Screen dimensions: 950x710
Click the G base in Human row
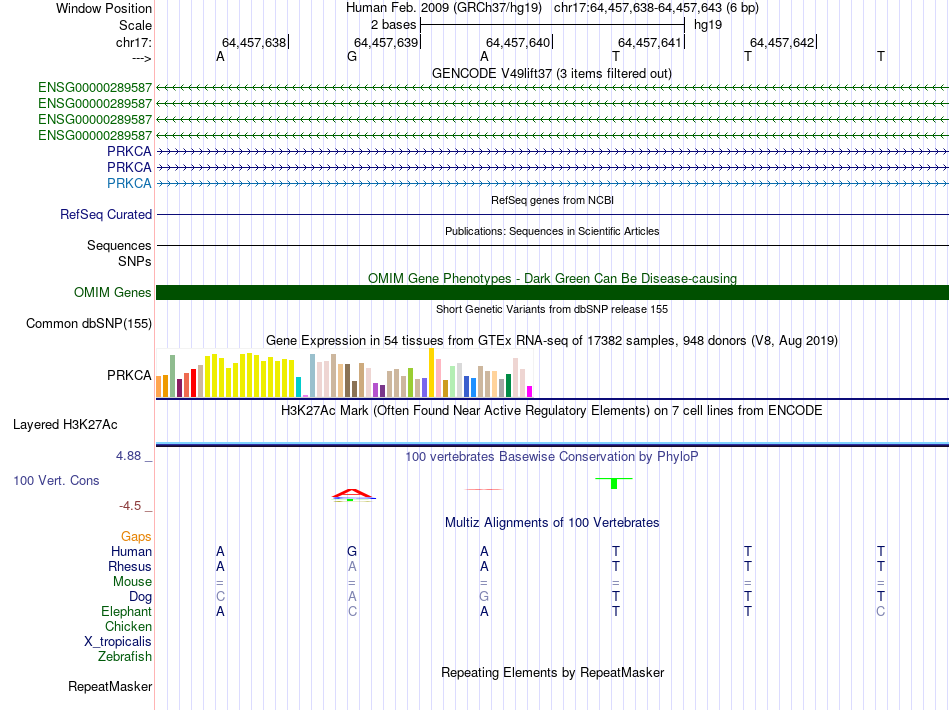tap(352, 551)
